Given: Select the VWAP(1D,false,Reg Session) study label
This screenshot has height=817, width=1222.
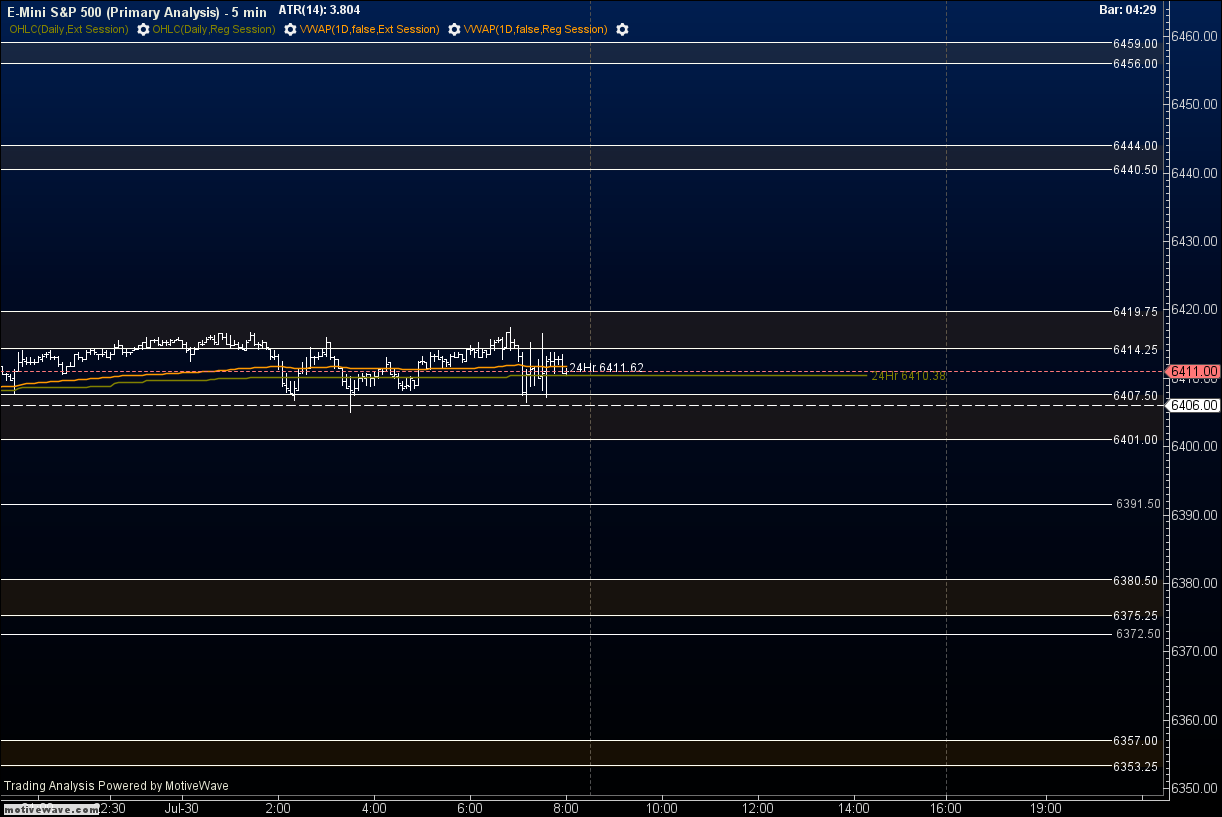Looking at the screenshot, I should 535,29.
